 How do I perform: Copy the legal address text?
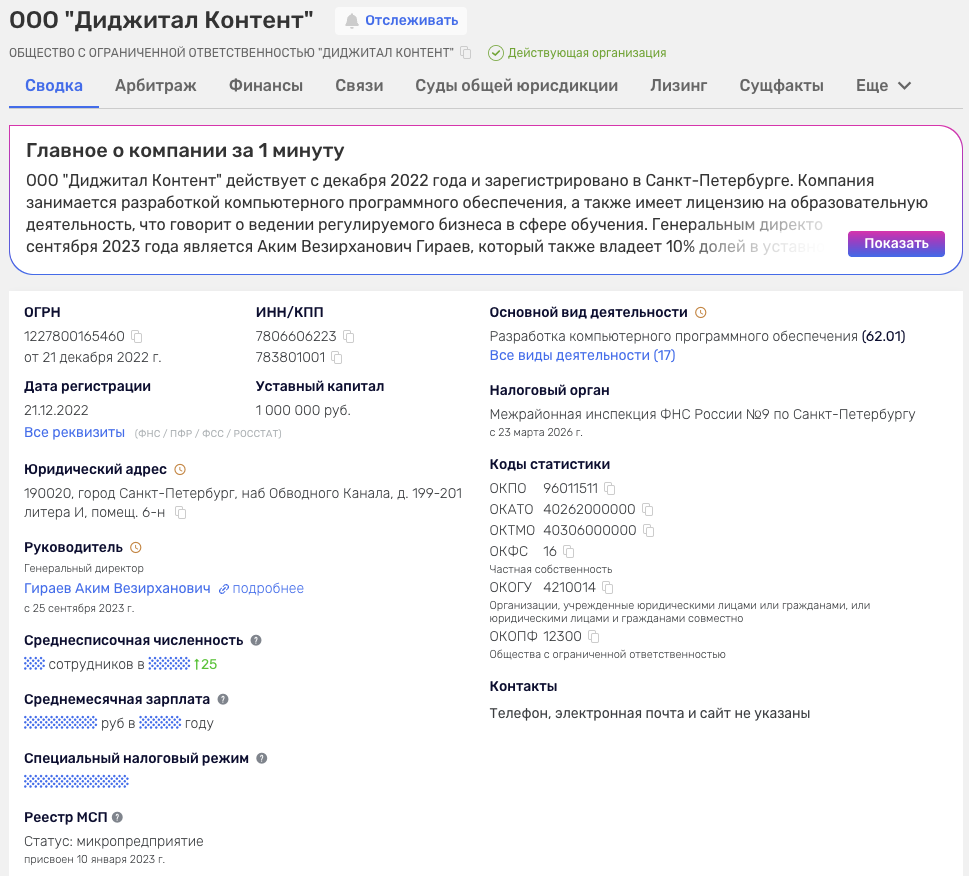[181, 513]
